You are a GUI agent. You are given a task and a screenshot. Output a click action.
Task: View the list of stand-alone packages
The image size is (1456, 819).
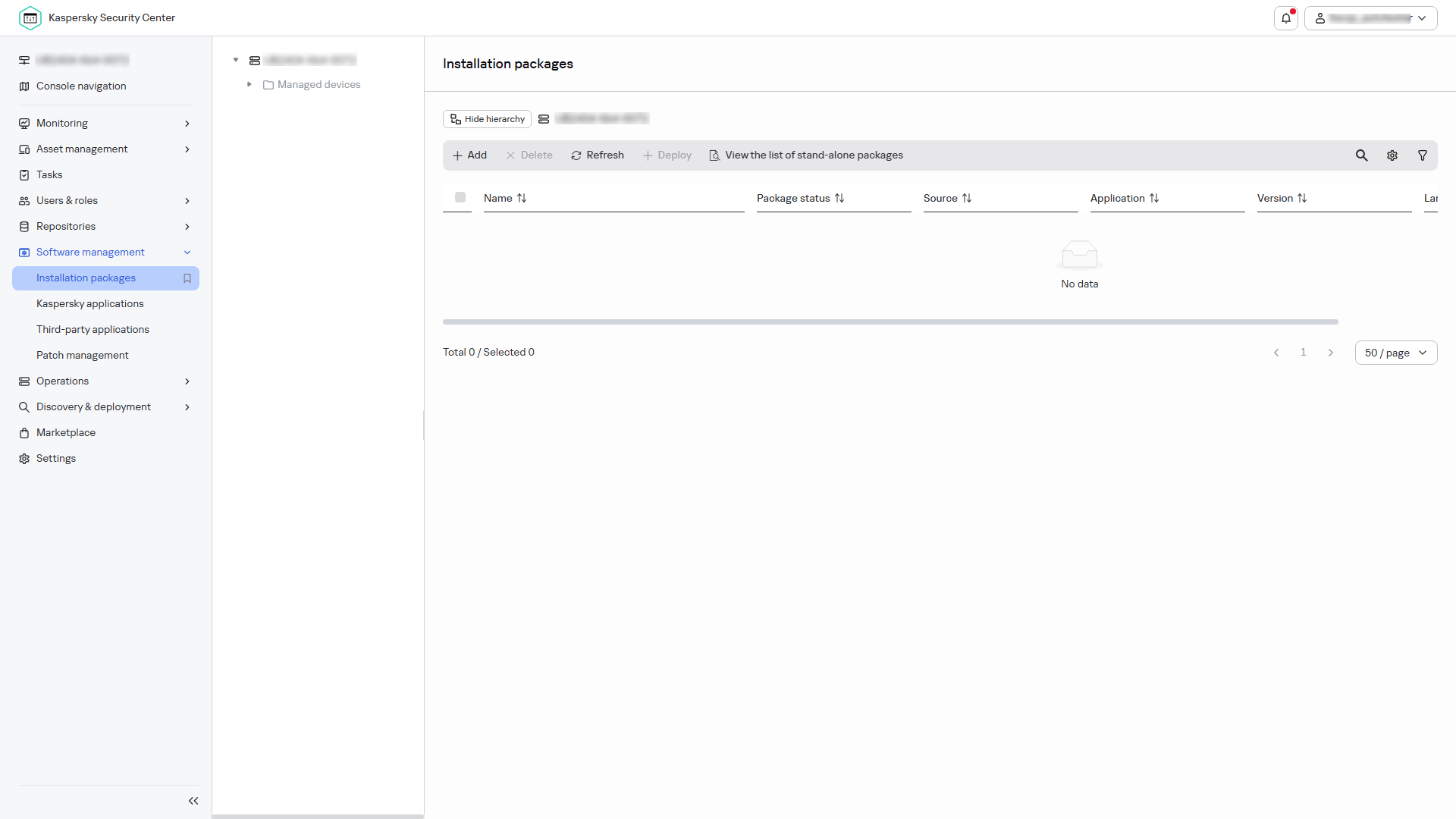[806, 155]
